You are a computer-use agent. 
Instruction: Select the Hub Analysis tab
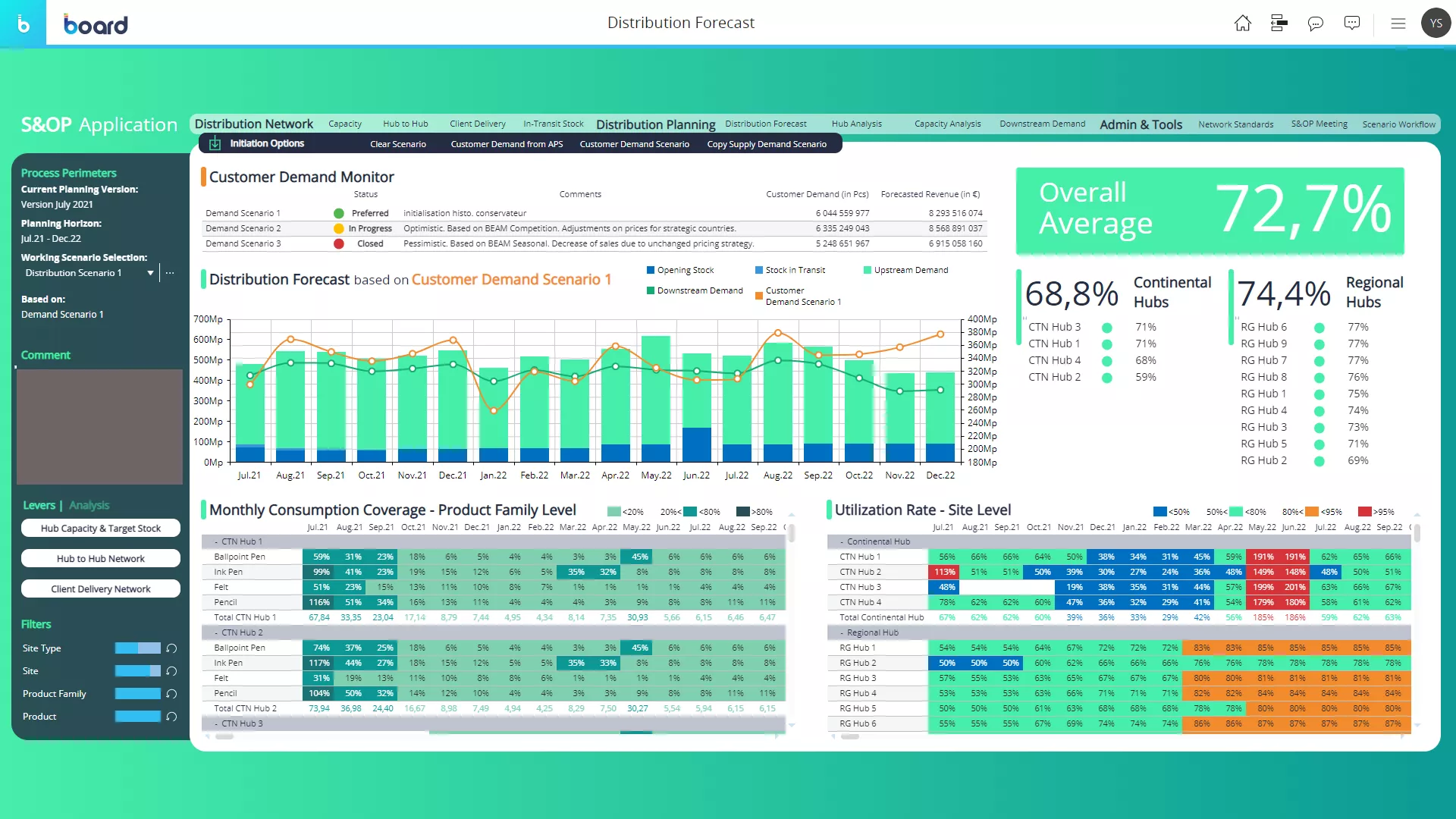pos(855,123)
